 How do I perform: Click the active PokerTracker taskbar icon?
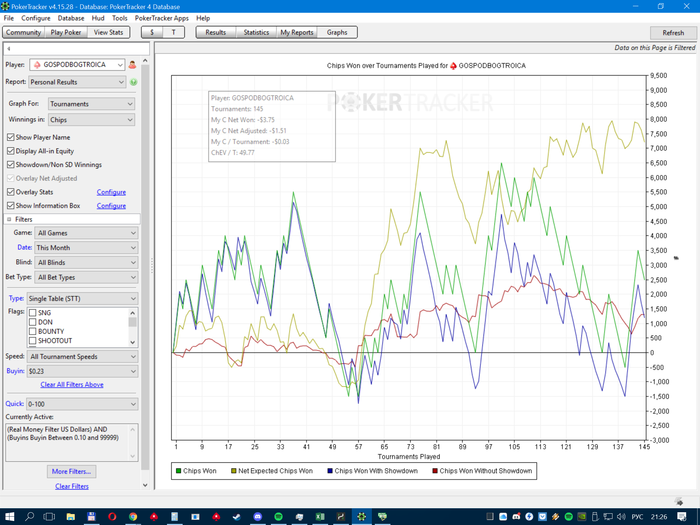pyautogui.click(x=361, y=517)
